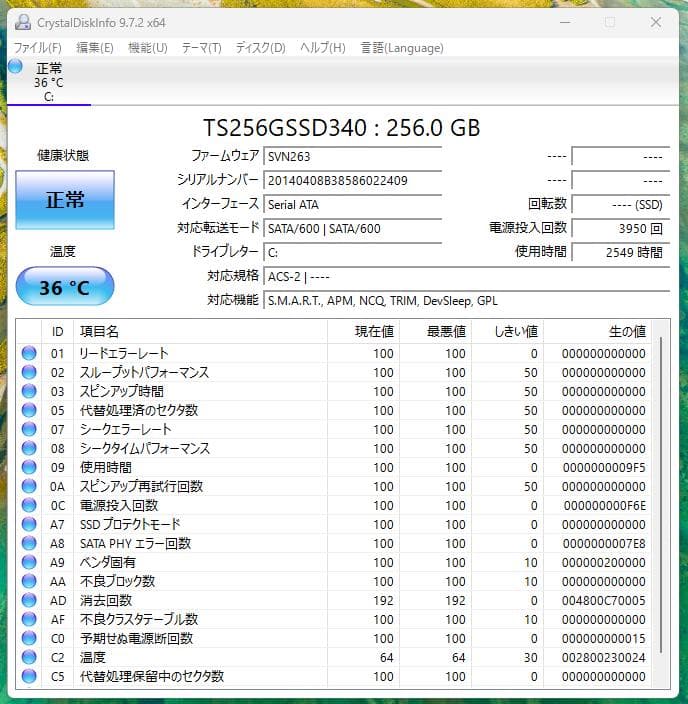Click the しきい値 column header
This screenshot has width=688, height=704.
(507, 331)
